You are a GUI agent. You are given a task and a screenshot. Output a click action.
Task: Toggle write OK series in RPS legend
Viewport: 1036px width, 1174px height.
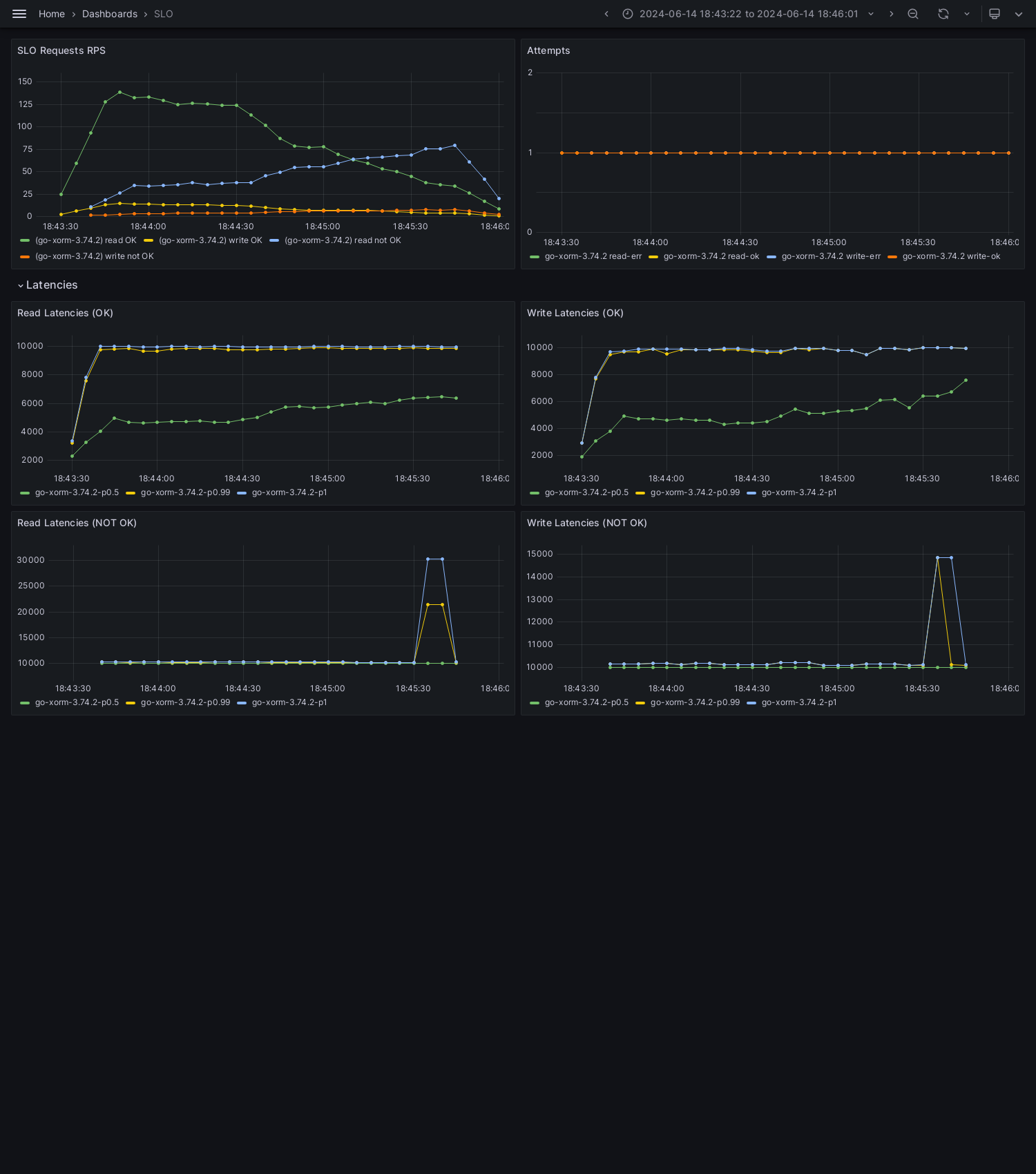point(211,240)
